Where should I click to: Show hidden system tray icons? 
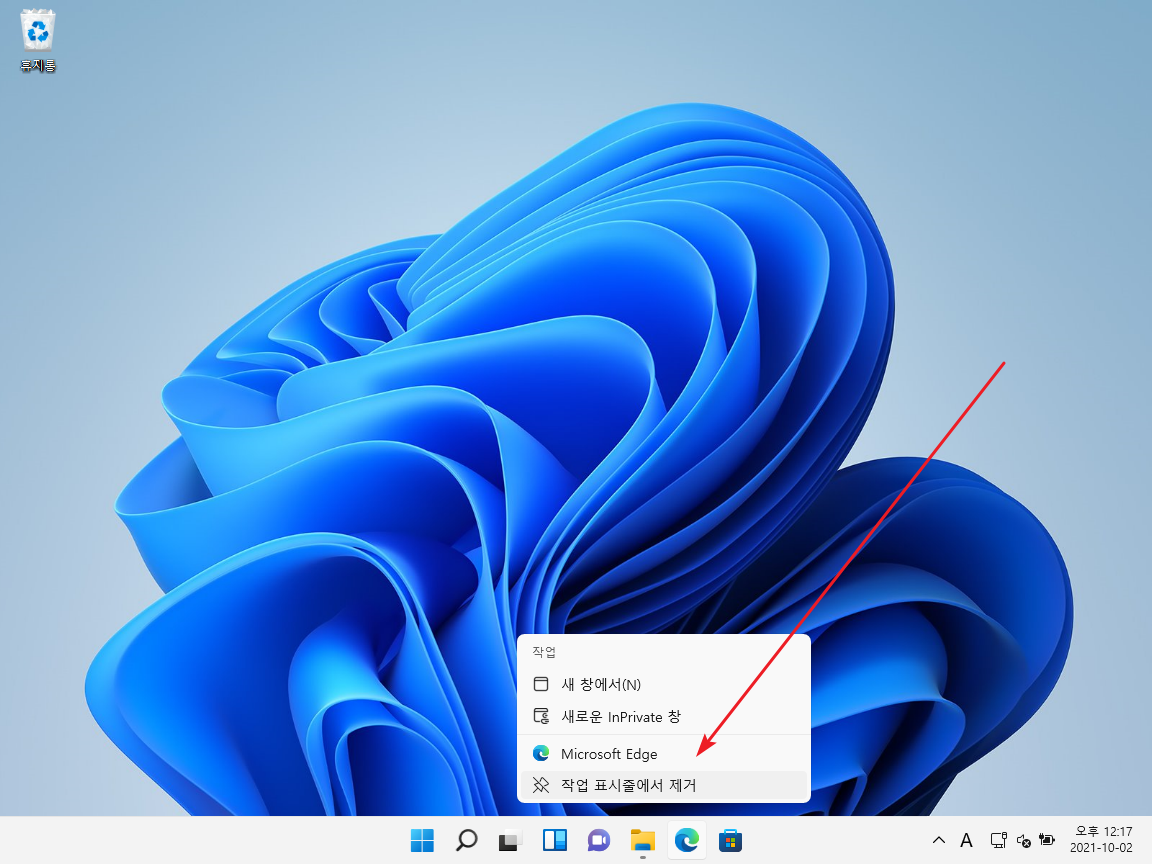tap(939, 840)
